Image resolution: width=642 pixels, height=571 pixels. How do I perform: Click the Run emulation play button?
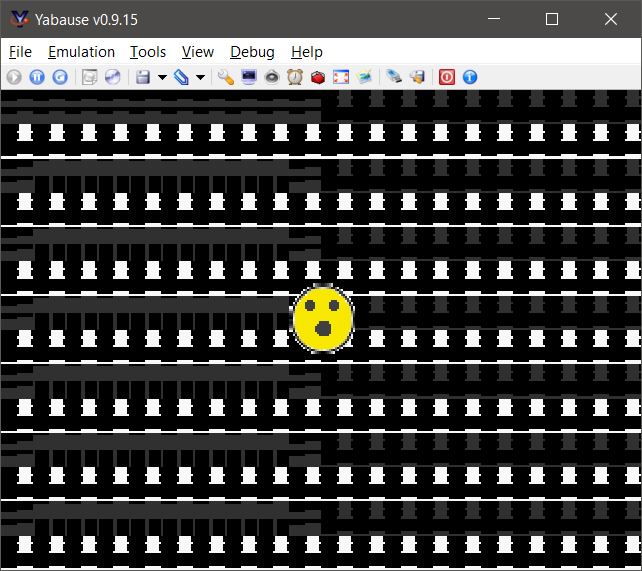(x=15, y=77)
